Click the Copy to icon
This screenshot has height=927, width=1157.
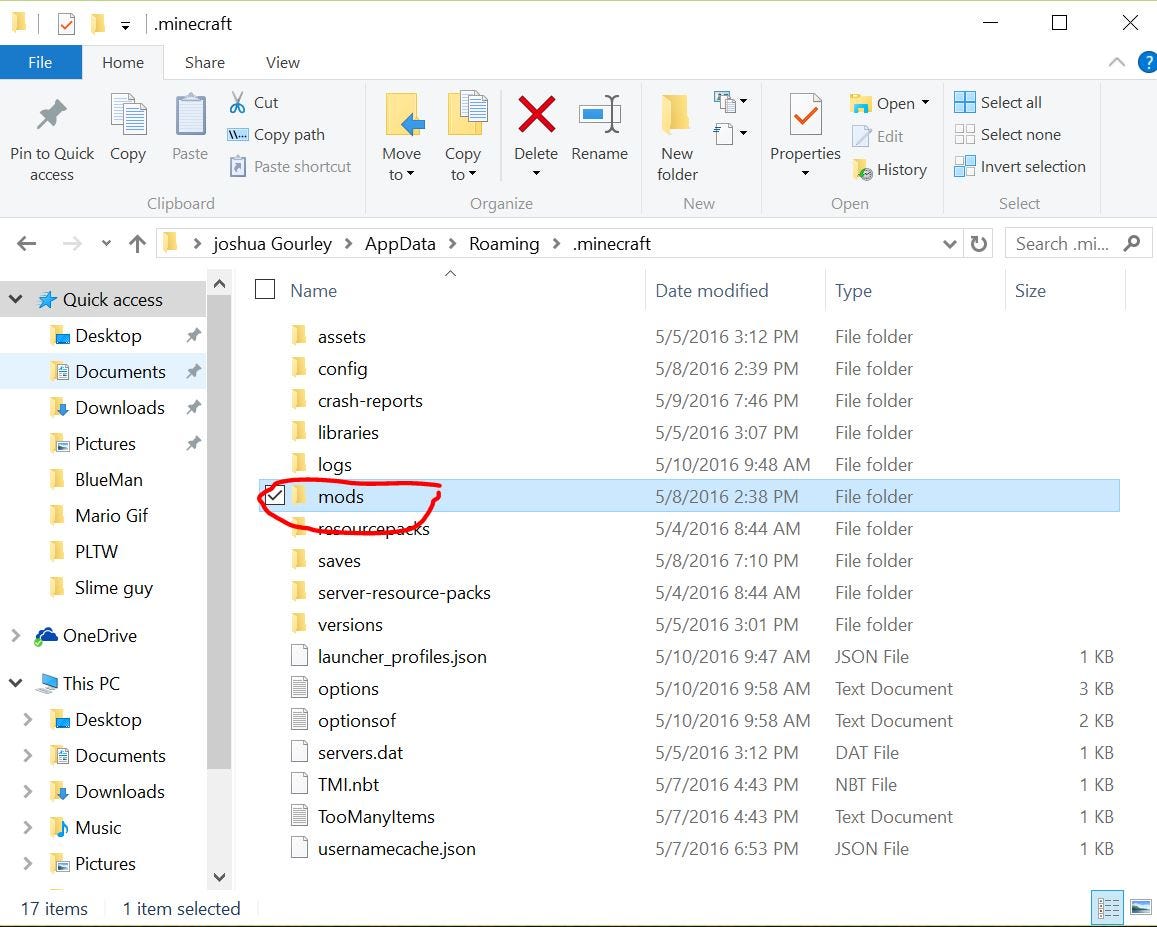coord(466,113)
